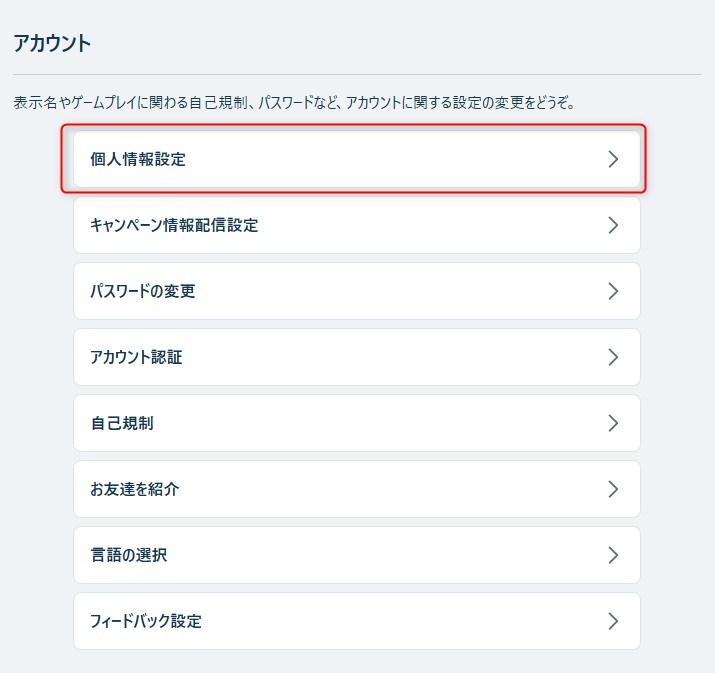Open 個人情報設定 menu item
715x673 pixels.
pos(357,159)
